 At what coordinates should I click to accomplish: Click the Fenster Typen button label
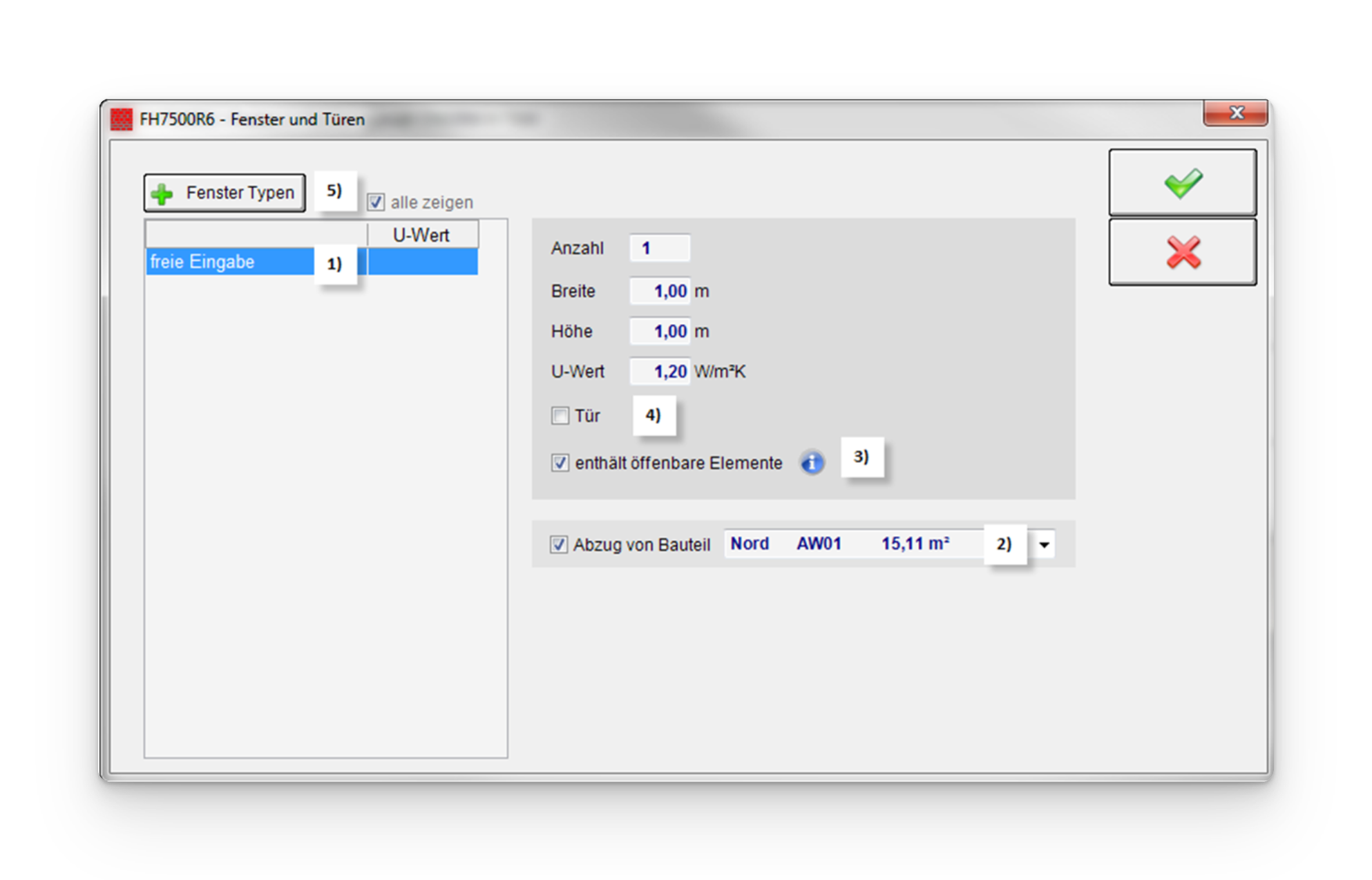[240, 193]
